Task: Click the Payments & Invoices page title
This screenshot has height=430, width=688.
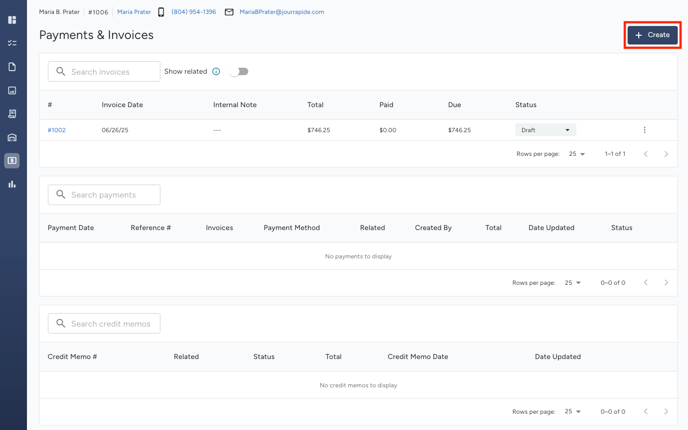Action: pos(97,35)
